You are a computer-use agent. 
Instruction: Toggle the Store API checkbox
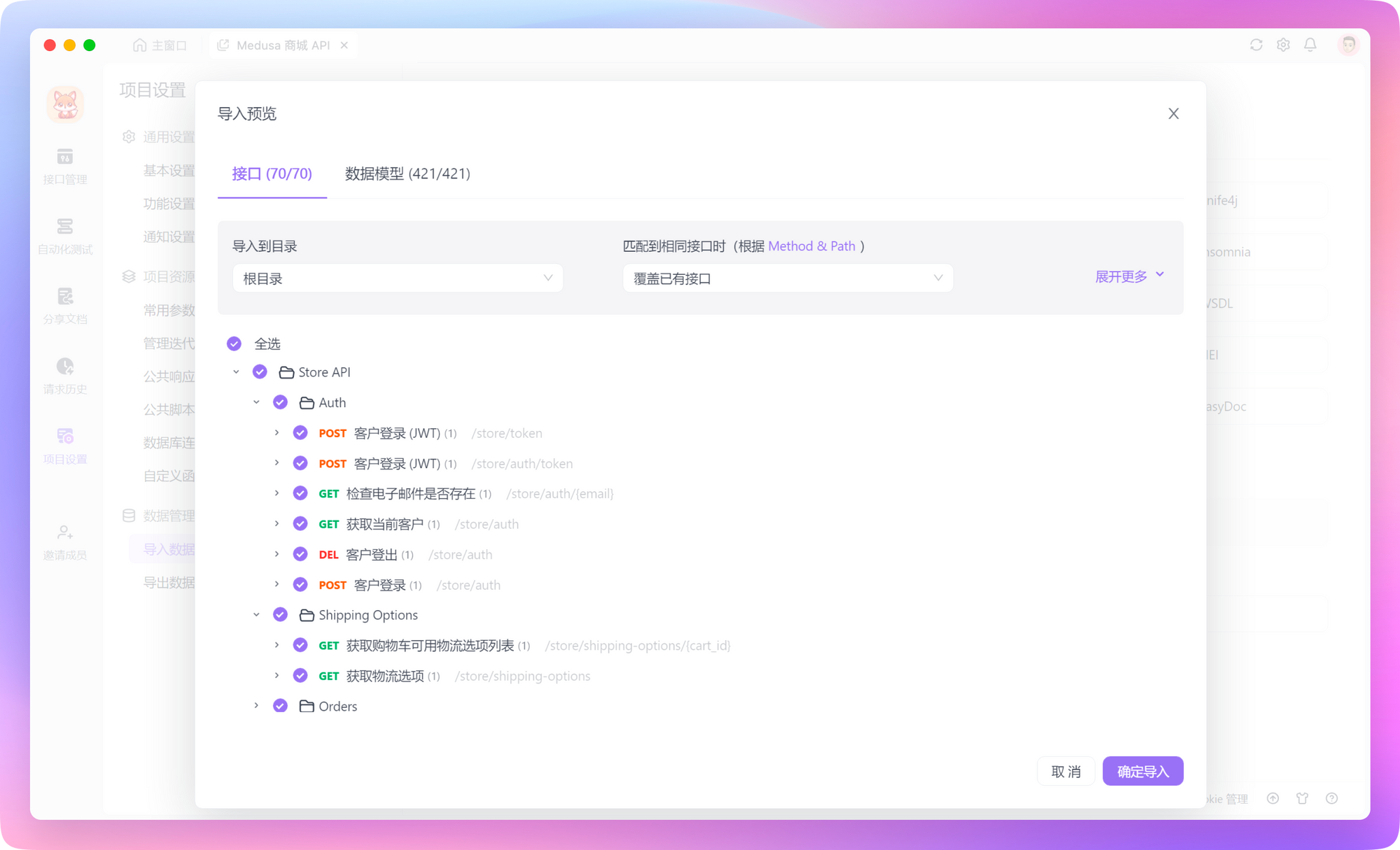click(x=260, y=371)
